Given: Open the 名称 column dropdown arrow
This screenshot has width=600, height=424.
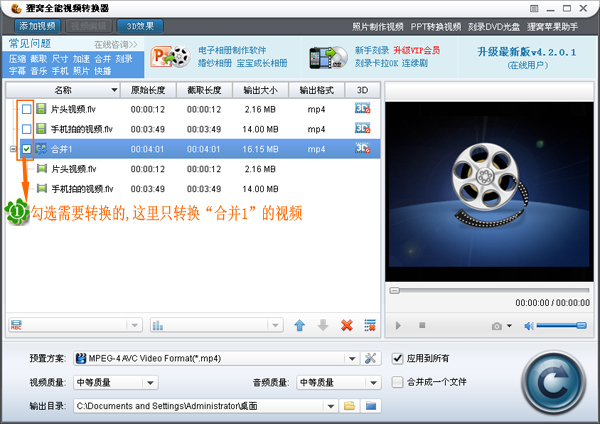Looking at the screenshot, I should tap(114, 90).
